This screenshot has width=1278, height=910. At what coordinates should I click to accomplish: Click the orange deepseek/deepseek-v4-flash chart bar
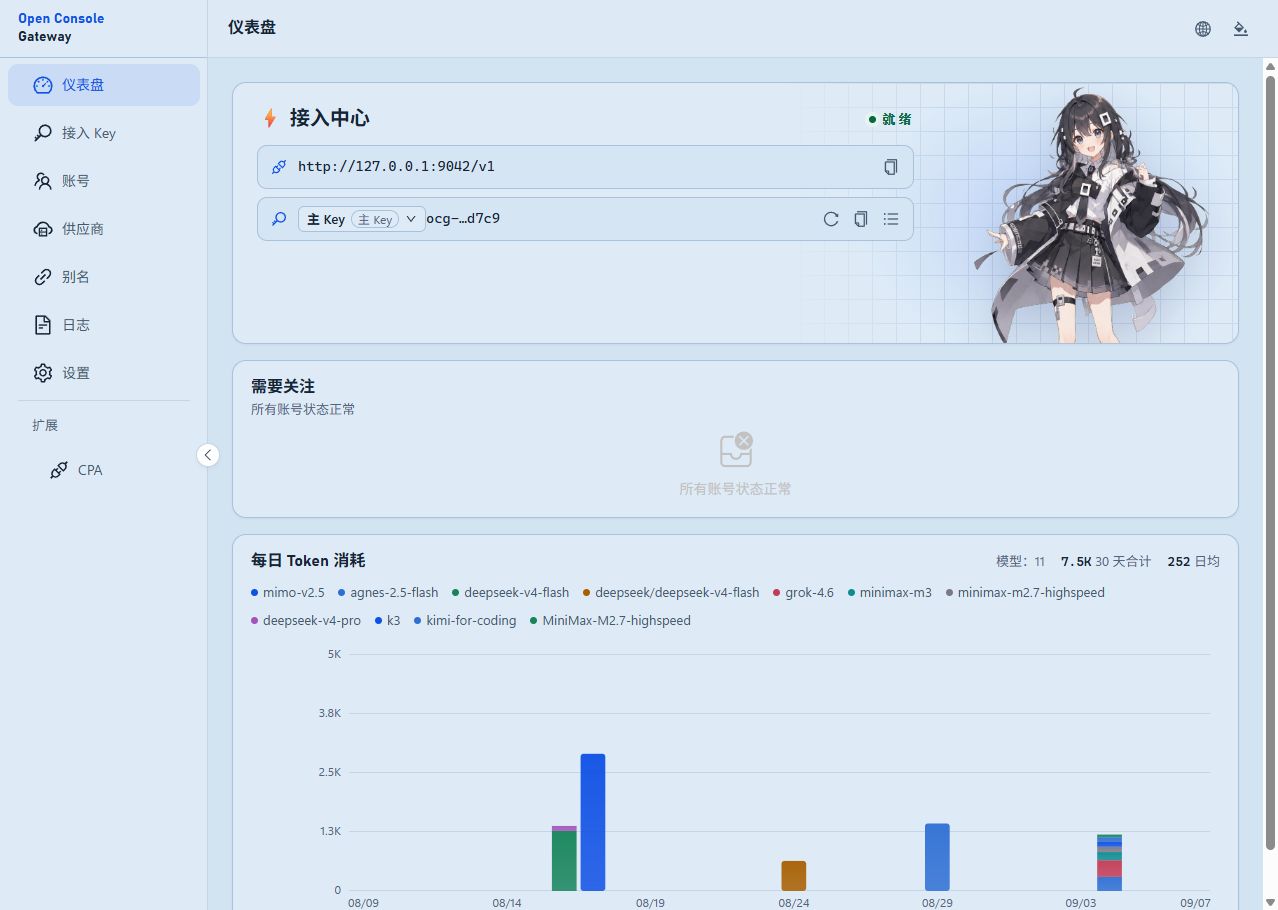(x=794, y=876)
